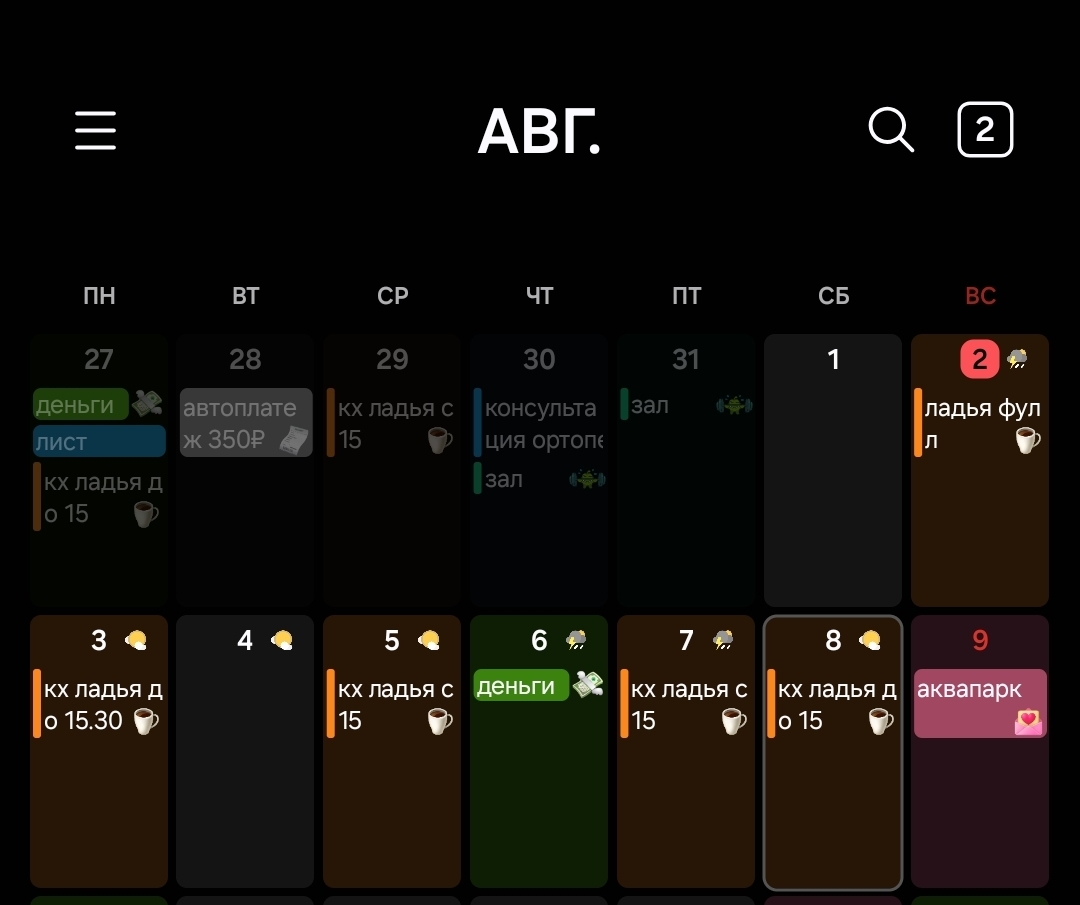Screen dimensions: 1080x905
Task: Open консультация ортопед event
Action: pos(539,423)
